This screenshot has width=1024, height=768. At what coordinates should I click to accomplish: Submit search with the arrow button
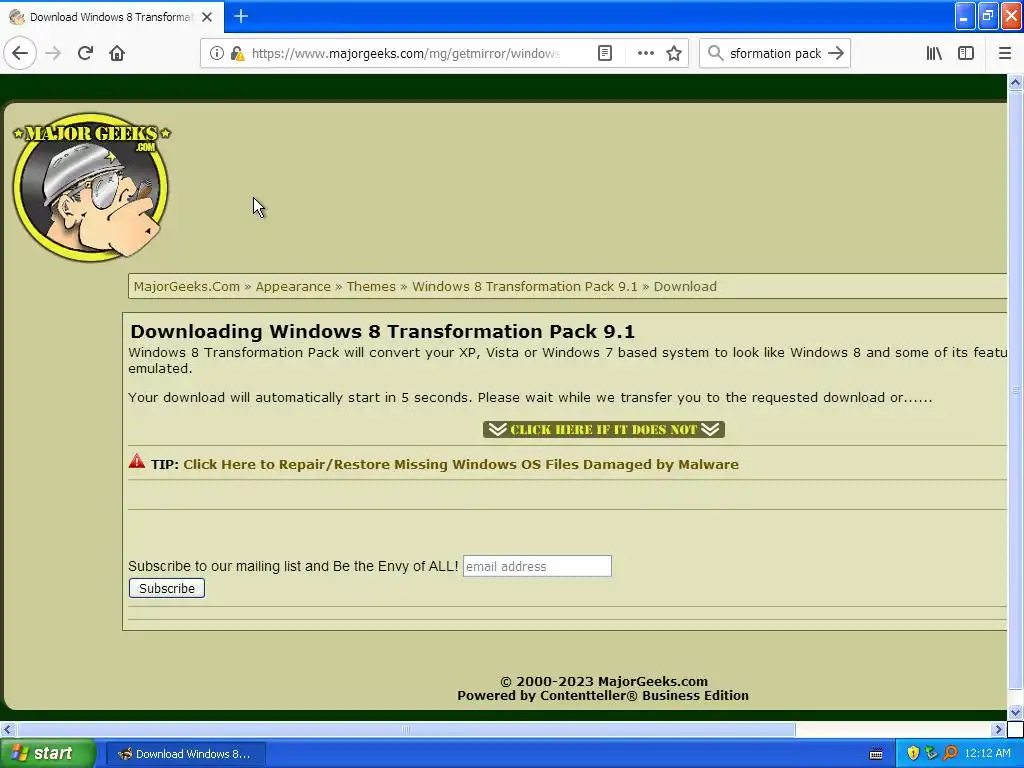pyautogui.click(x=836, y=53)
